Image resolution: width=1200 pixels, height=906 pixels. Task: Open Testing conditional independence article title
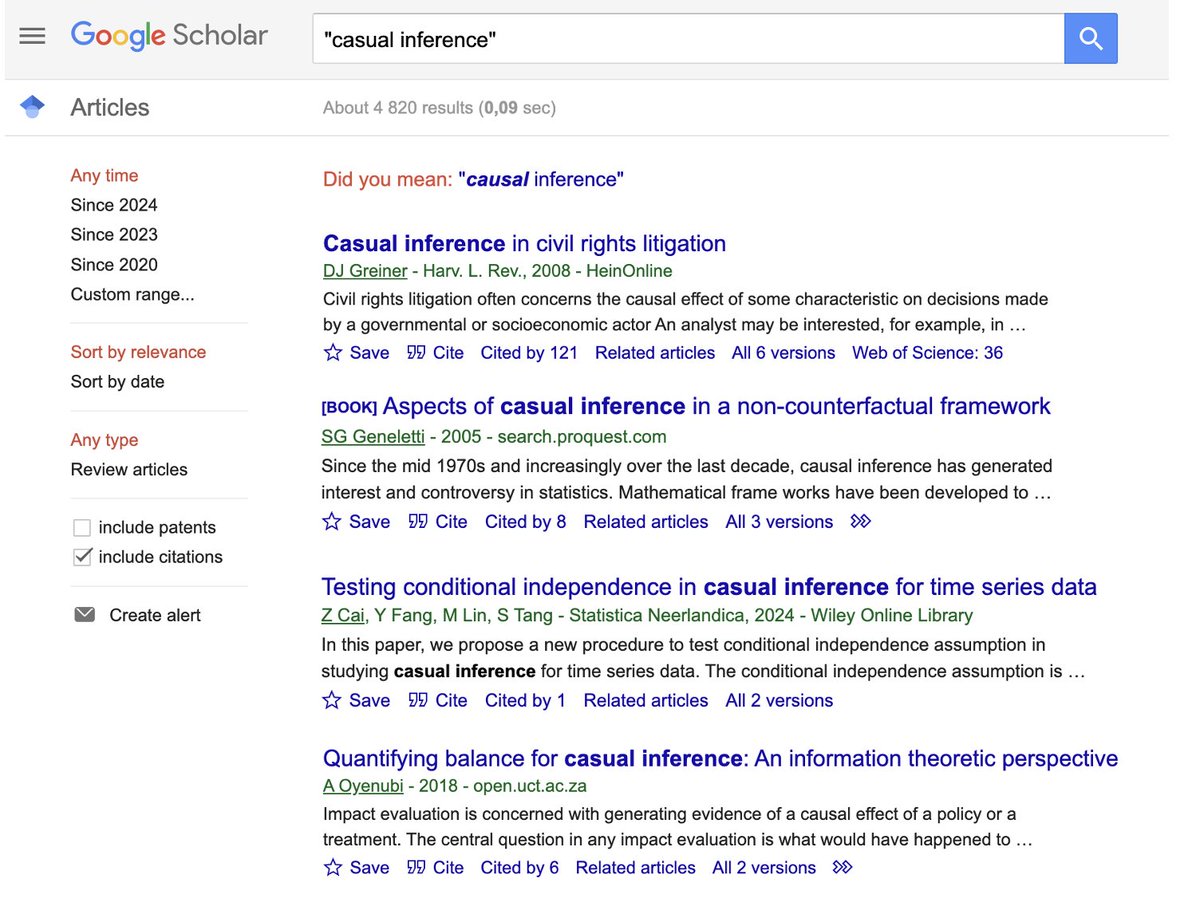(709, 587)
